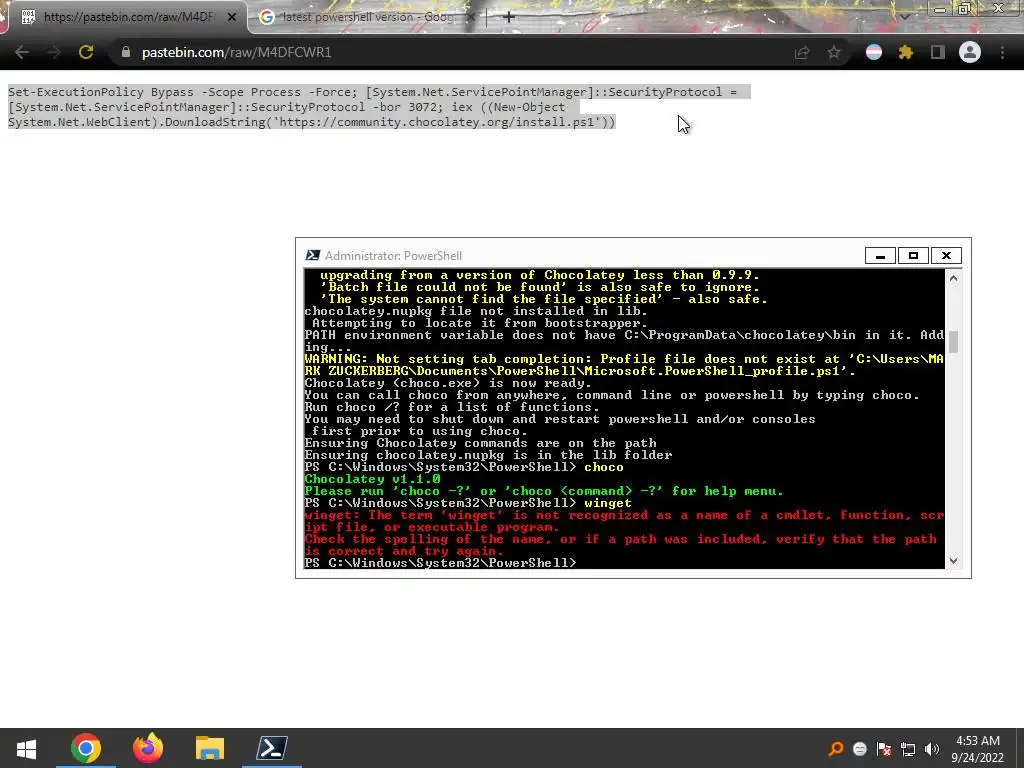Close the pastebin tab
Viewport: 1024px width, 768px height.
232,17
